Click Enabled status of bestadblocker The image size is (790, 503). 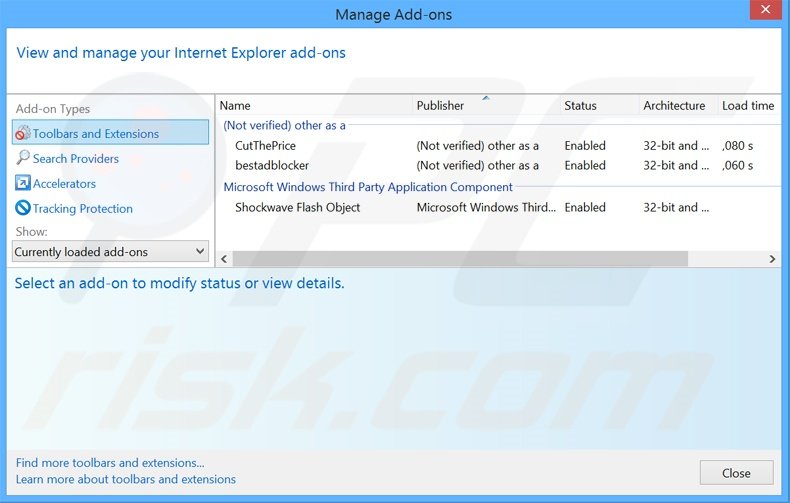(x=585, y=165)
